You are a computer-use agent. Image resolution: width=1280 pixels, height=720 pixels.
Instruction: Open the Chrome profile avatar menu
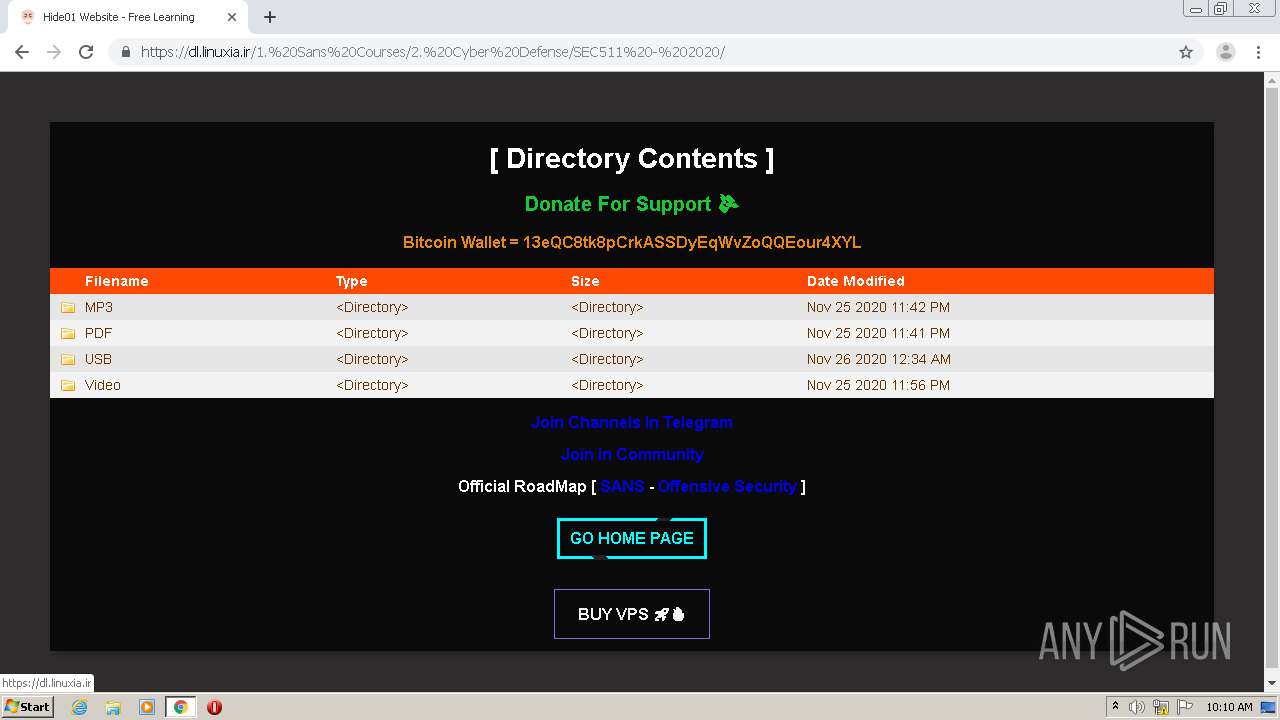tap(1225, 52)
